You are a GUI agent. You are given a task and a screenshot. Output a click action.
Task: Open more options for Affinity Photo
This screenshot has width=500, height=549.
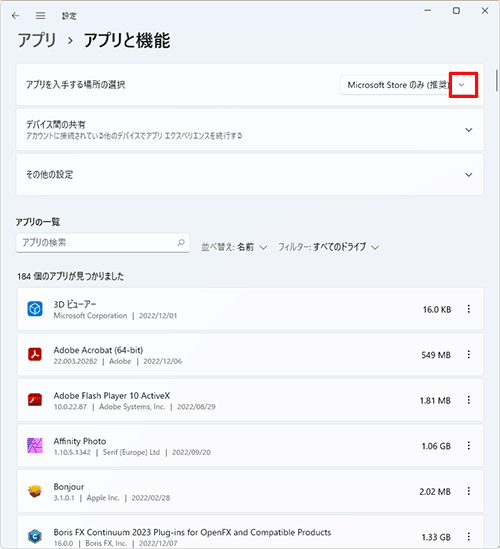tap(468, 445)
